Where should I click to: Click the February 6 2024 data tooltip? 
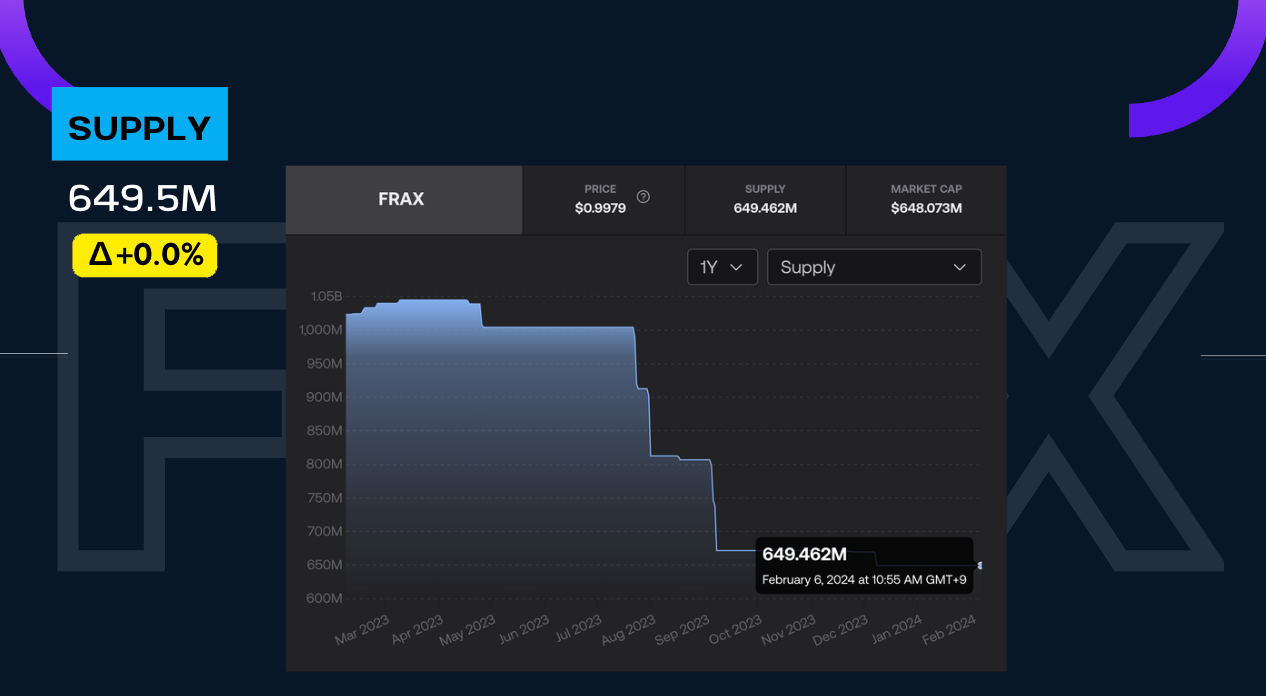tap(863, 565)
